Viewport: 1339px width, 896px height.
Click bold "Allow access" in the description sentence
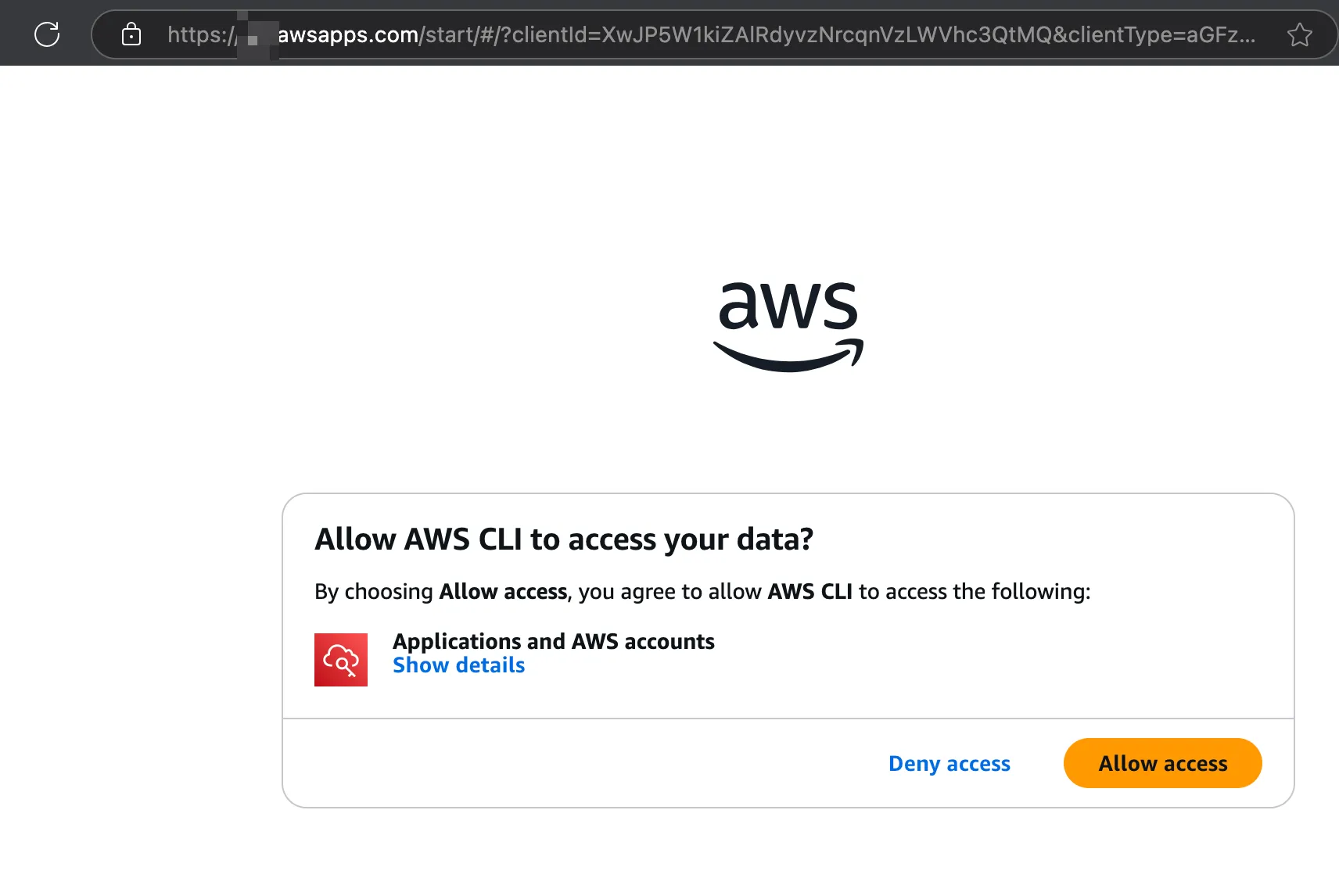tap(503, 592)
